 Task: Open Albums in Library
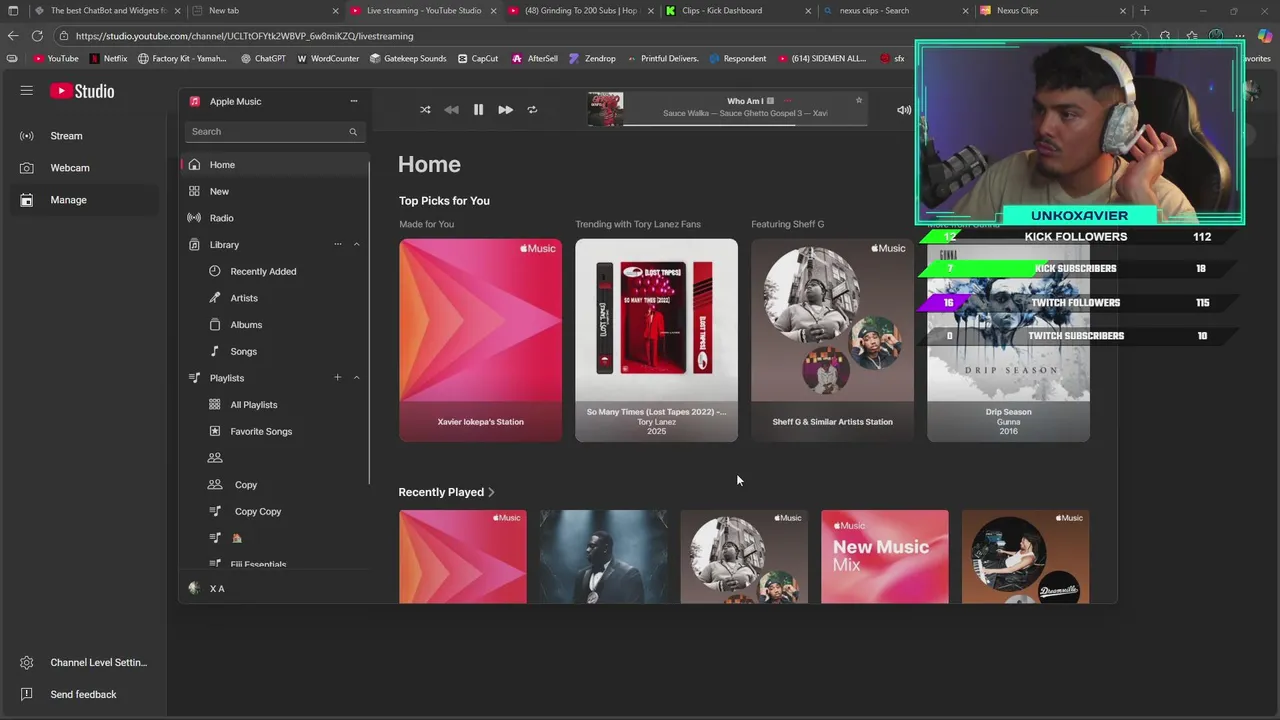point(246,325)
